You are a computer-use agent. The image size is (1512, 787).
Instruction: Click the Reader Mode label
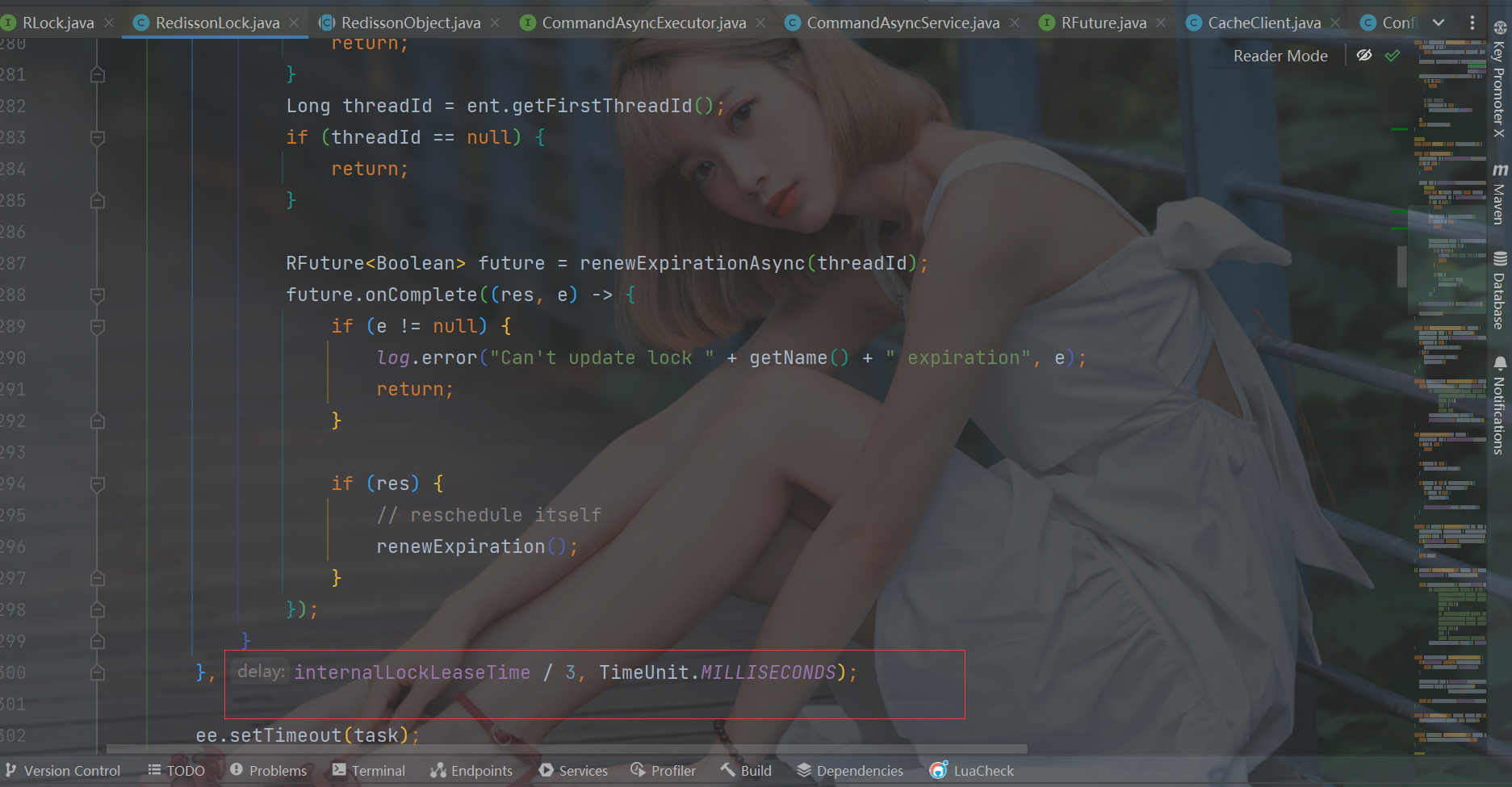coord(1280,56)
